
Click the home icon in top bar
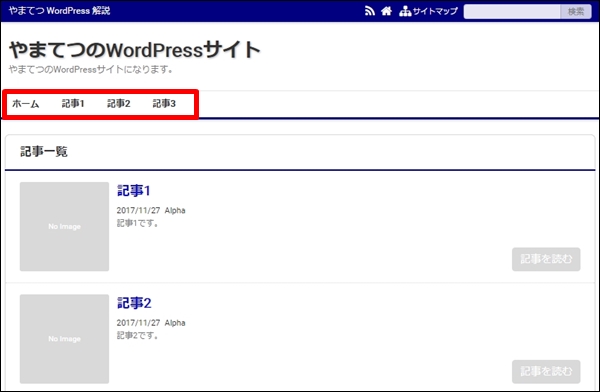click(386, 11)
